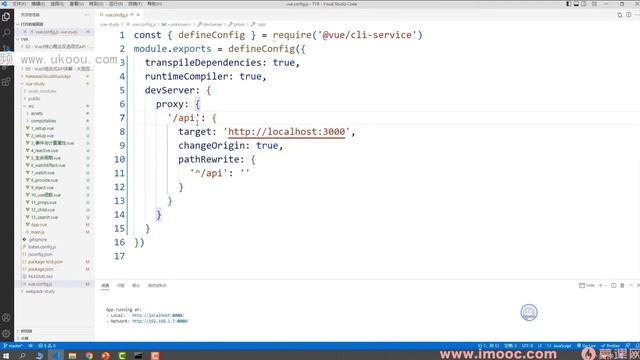The image size is (640, 360).
Task: Switch to the Debug Console panel tab
Action: (x=157, y=285)
